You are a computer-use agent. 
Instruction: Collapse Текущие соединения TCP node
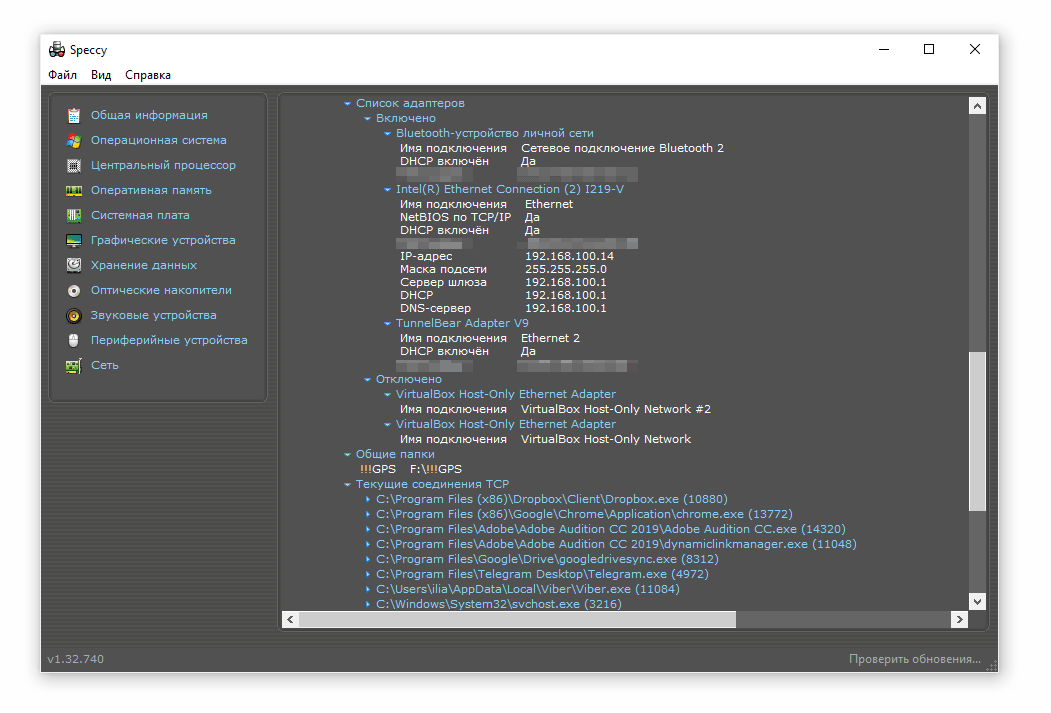point(347,484)
